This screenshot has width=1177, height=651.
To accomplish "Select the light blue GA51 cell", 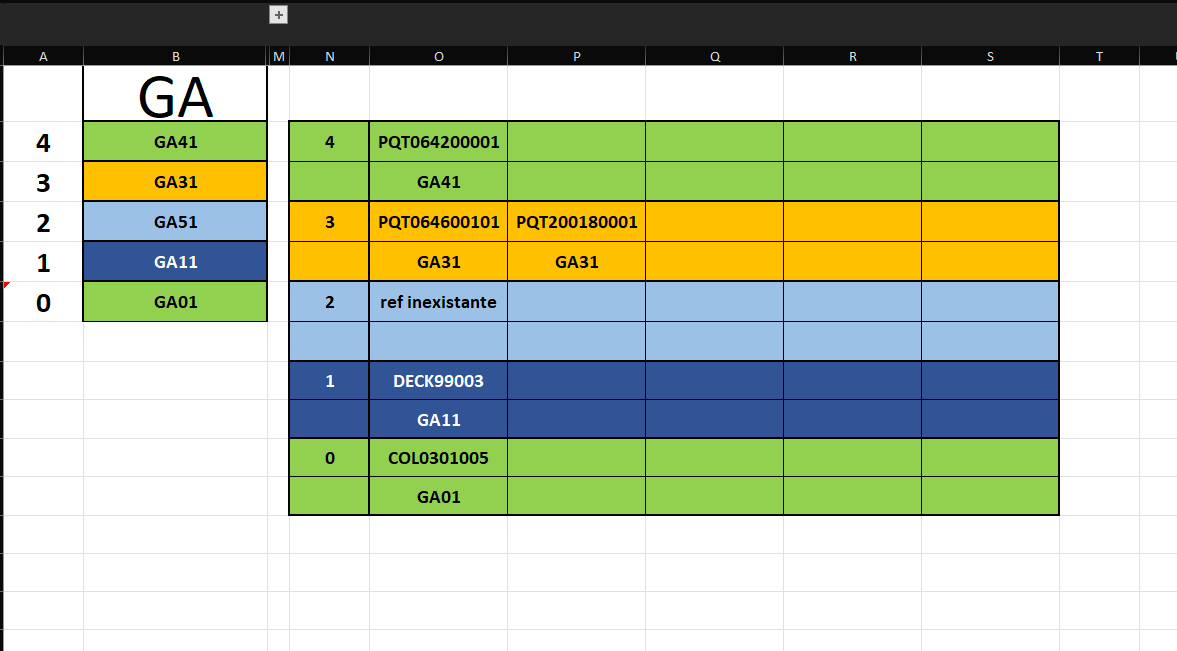I will point(175,222).
